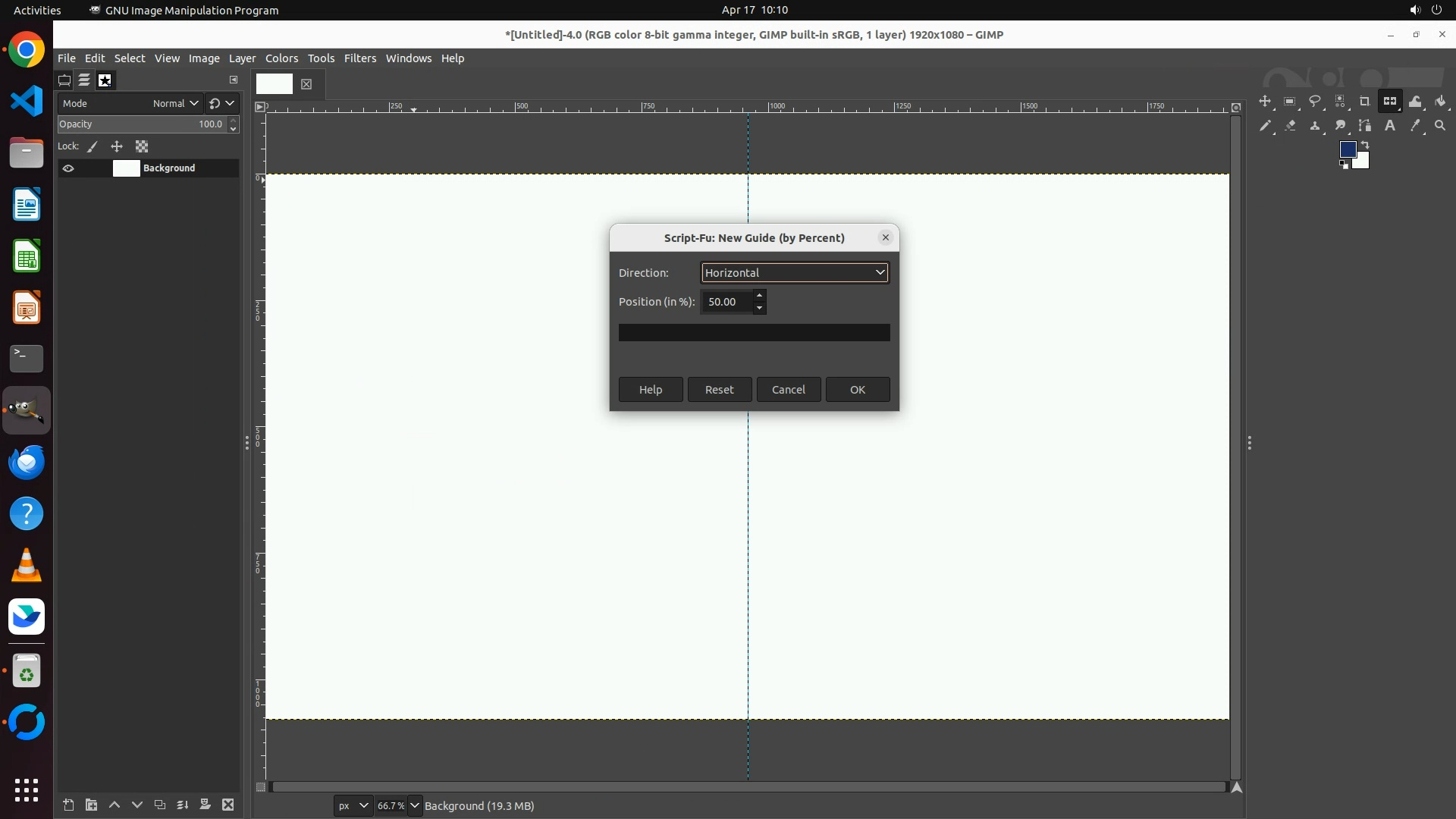Select the Move tool in toolbox

[1265, 102]
